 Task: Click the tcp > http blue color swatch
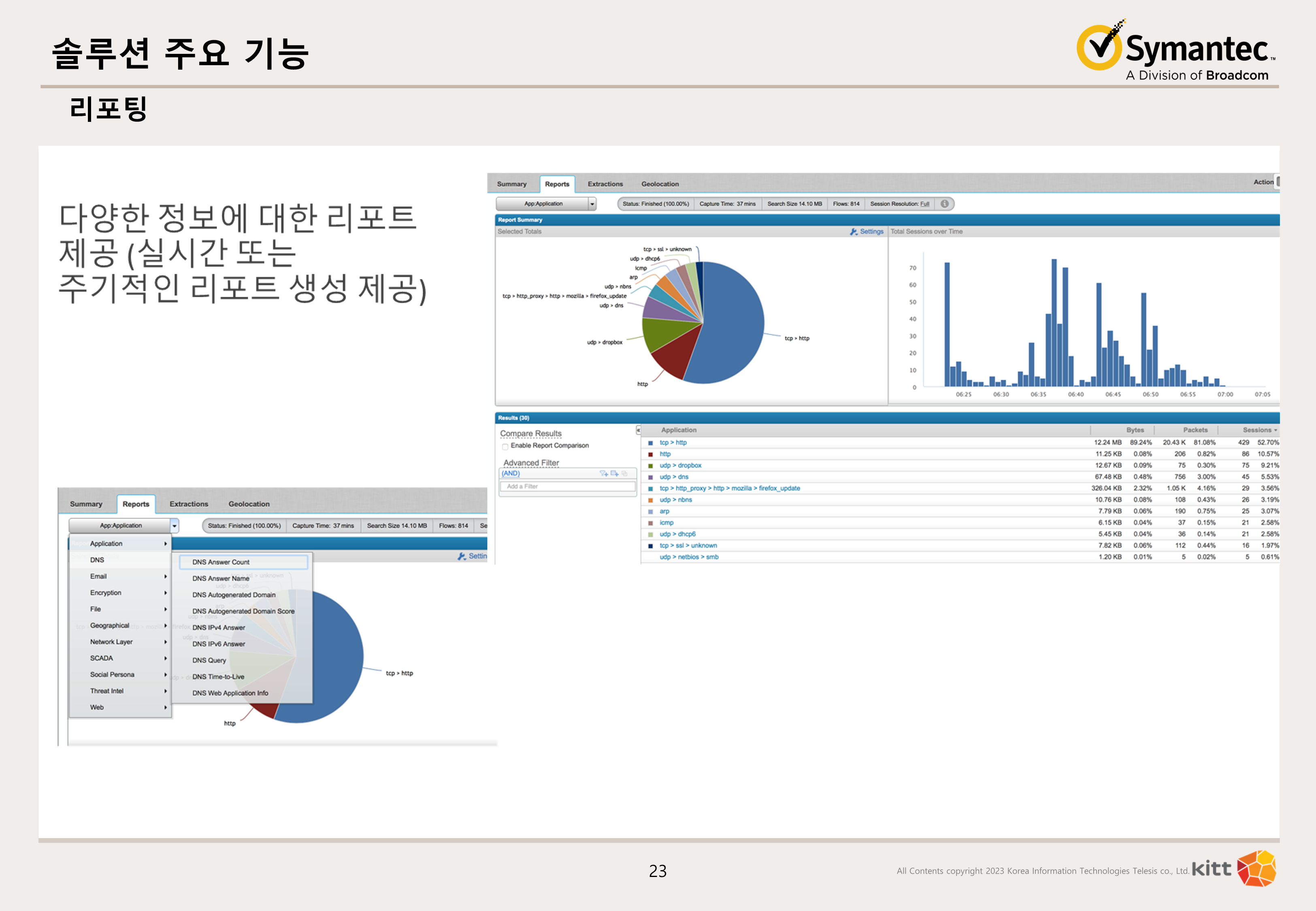pyautogui.click(x=651, y=443)
